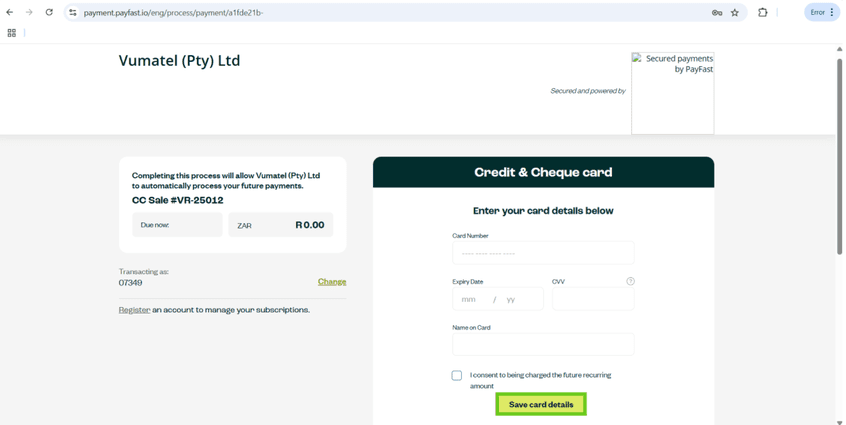
Task: Bookmark this page with the star
Action: pyautogui.click(x=735, y=13)
